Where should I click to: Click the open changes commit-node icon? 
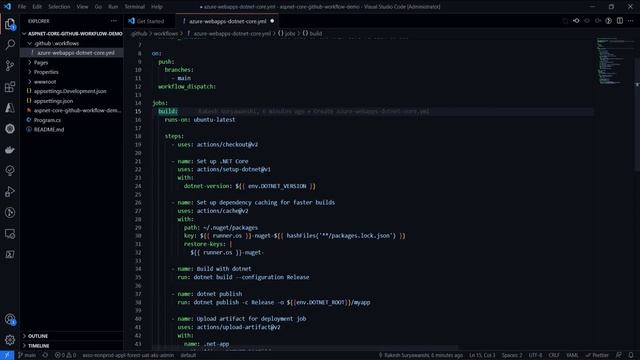(576, 21)
